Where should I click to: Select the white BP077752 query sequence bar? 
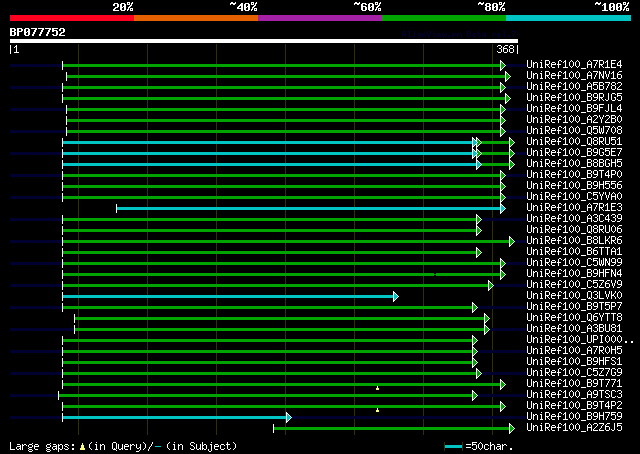click(x=264, y=41)
